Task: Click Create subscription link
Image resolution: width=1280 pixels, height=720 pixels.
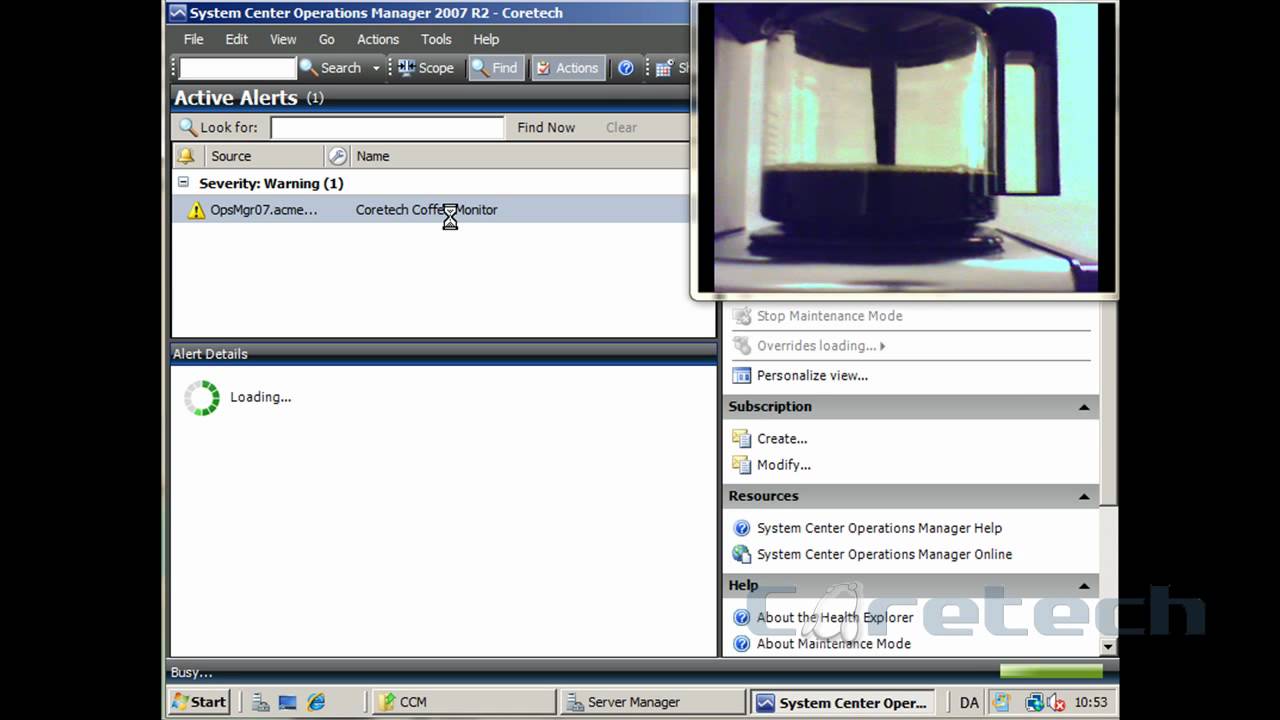Action: (782, 439)
